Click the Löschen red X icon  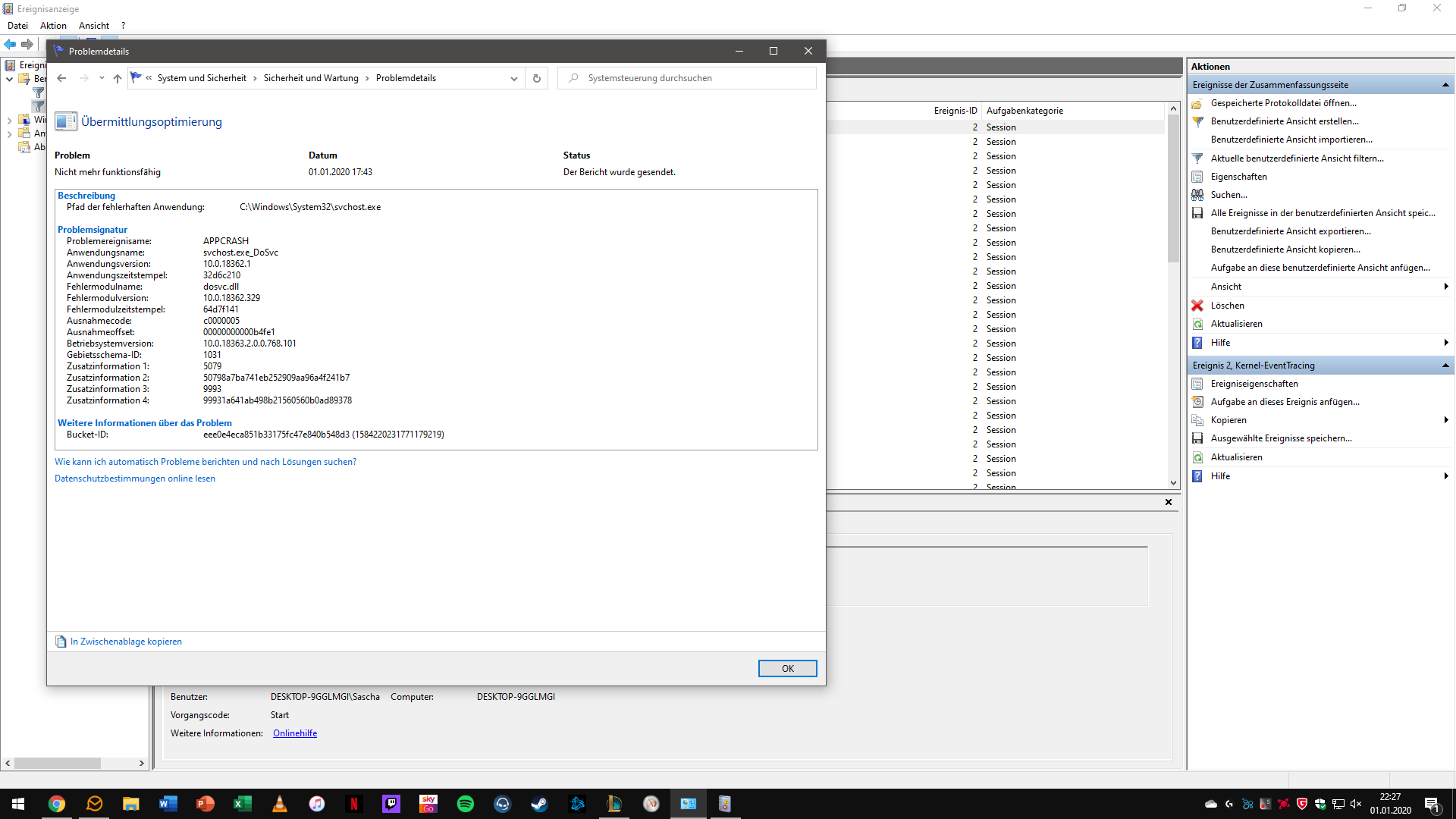pos(1197,306)
